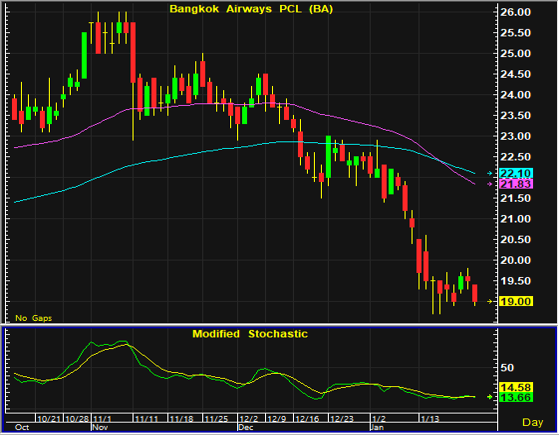Select the 11/1 date marker on time axis
559x435 pixels.
point(102,419)
